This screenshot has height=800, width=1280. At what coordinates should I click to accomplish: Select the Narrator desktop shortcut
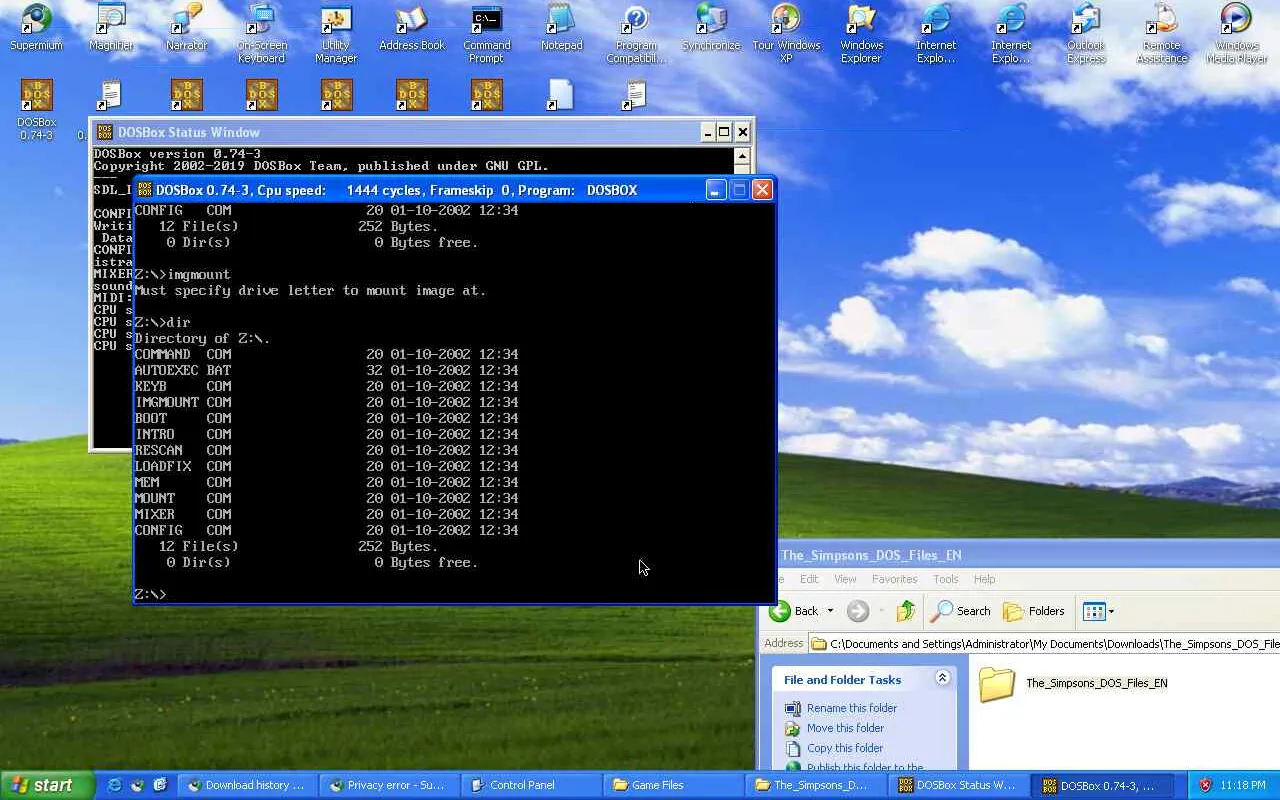[x=186, y=28]
